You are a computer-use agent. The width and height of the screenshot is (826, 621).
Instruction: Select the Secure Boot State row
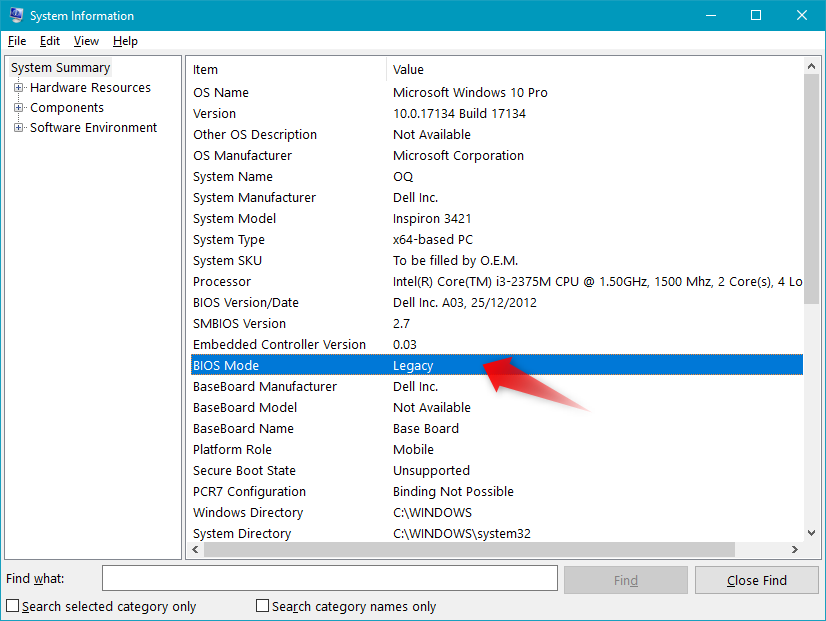click(x=497, y=470)
